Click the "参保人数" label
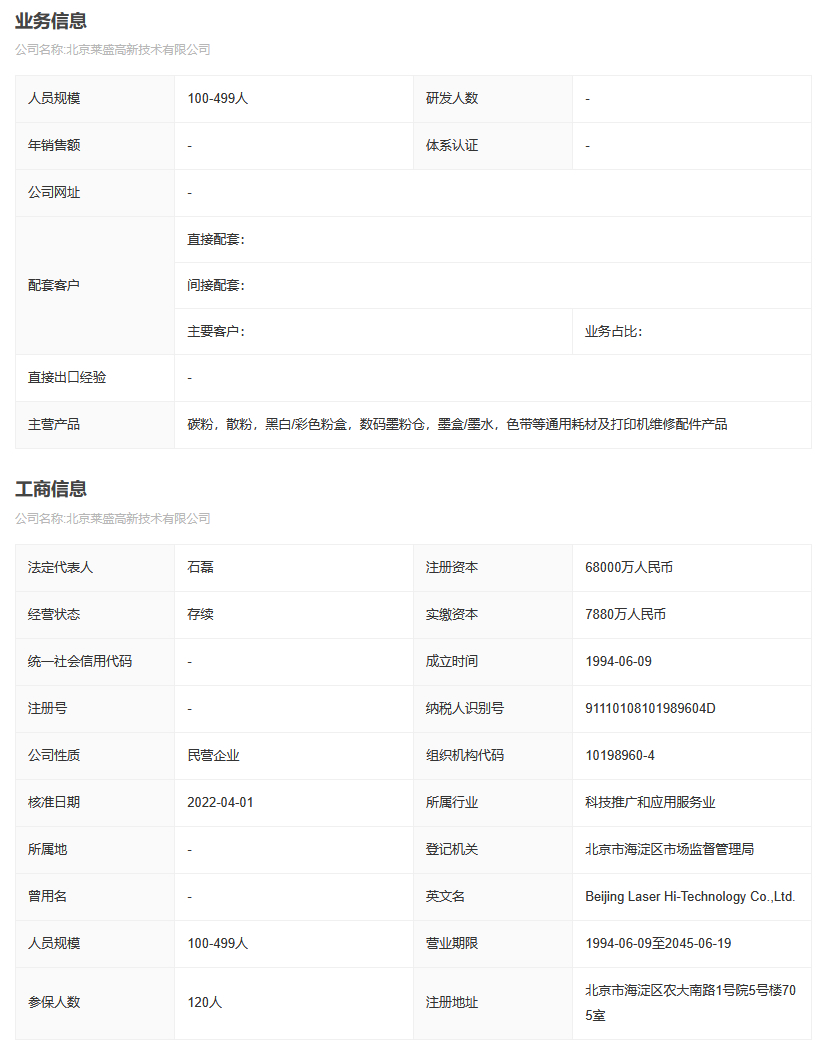Screen dimensions: 826x1050 [54, 1002]
